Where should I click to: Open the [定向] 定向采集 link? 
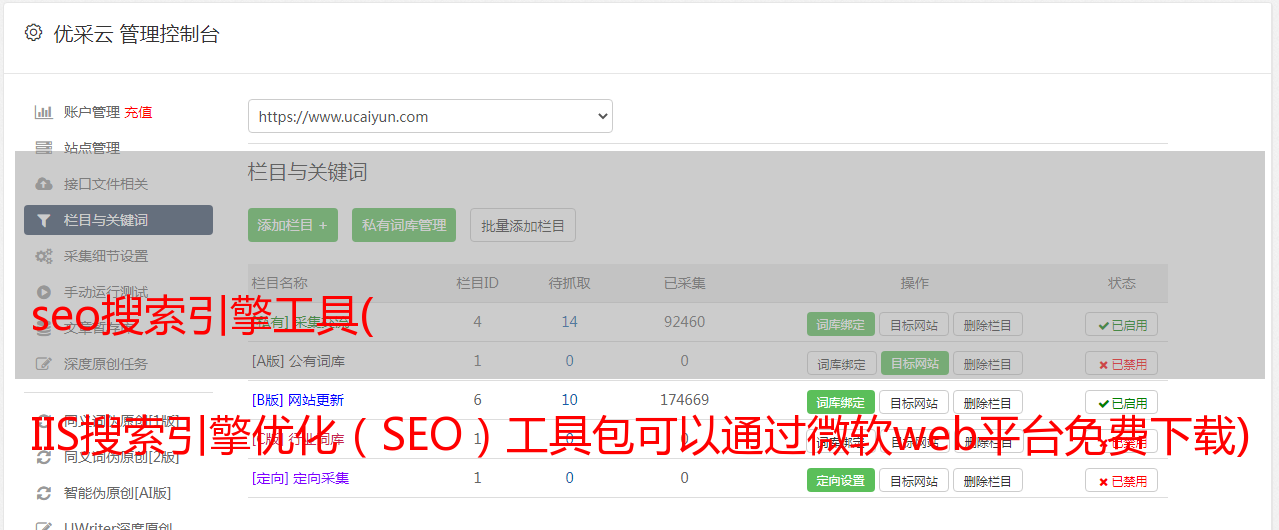click(300, 478)
